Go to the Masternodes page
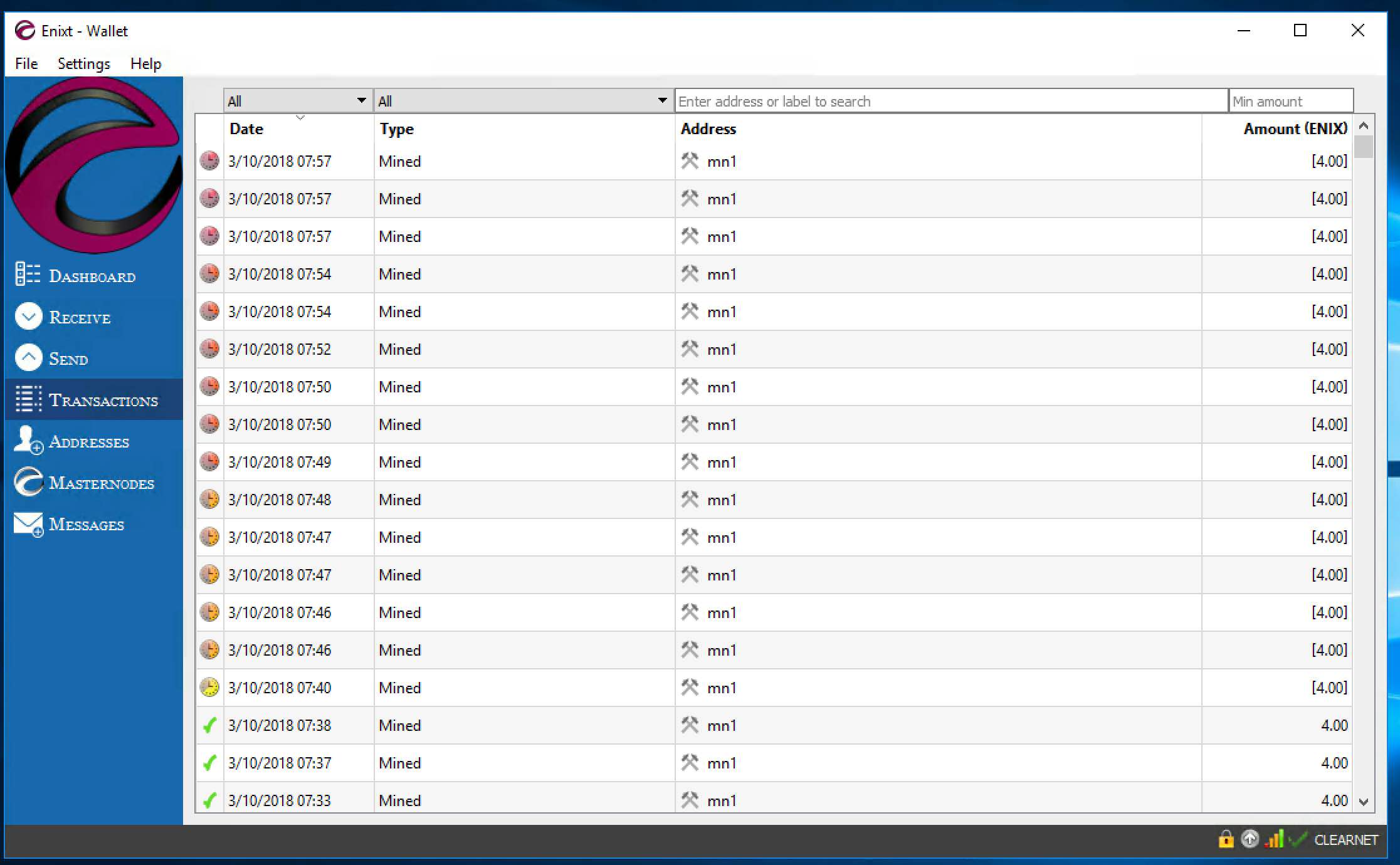 102,483
